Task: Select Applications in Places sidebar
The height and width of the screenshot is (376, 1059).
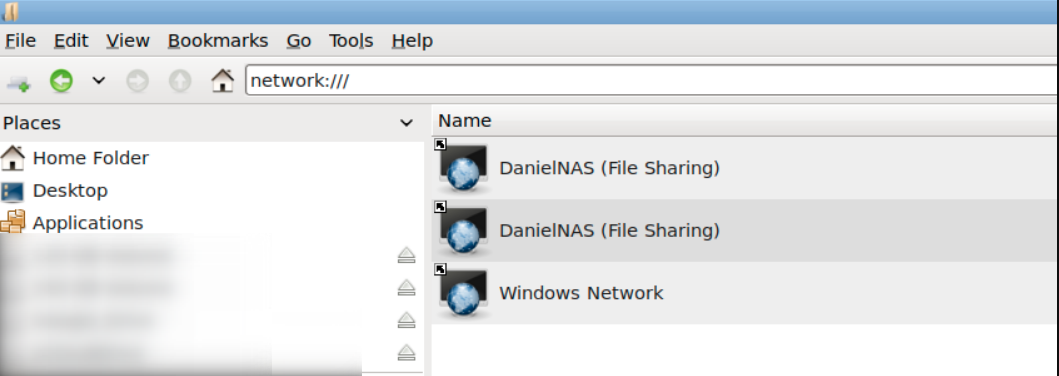Action: [x=88, y=223]
